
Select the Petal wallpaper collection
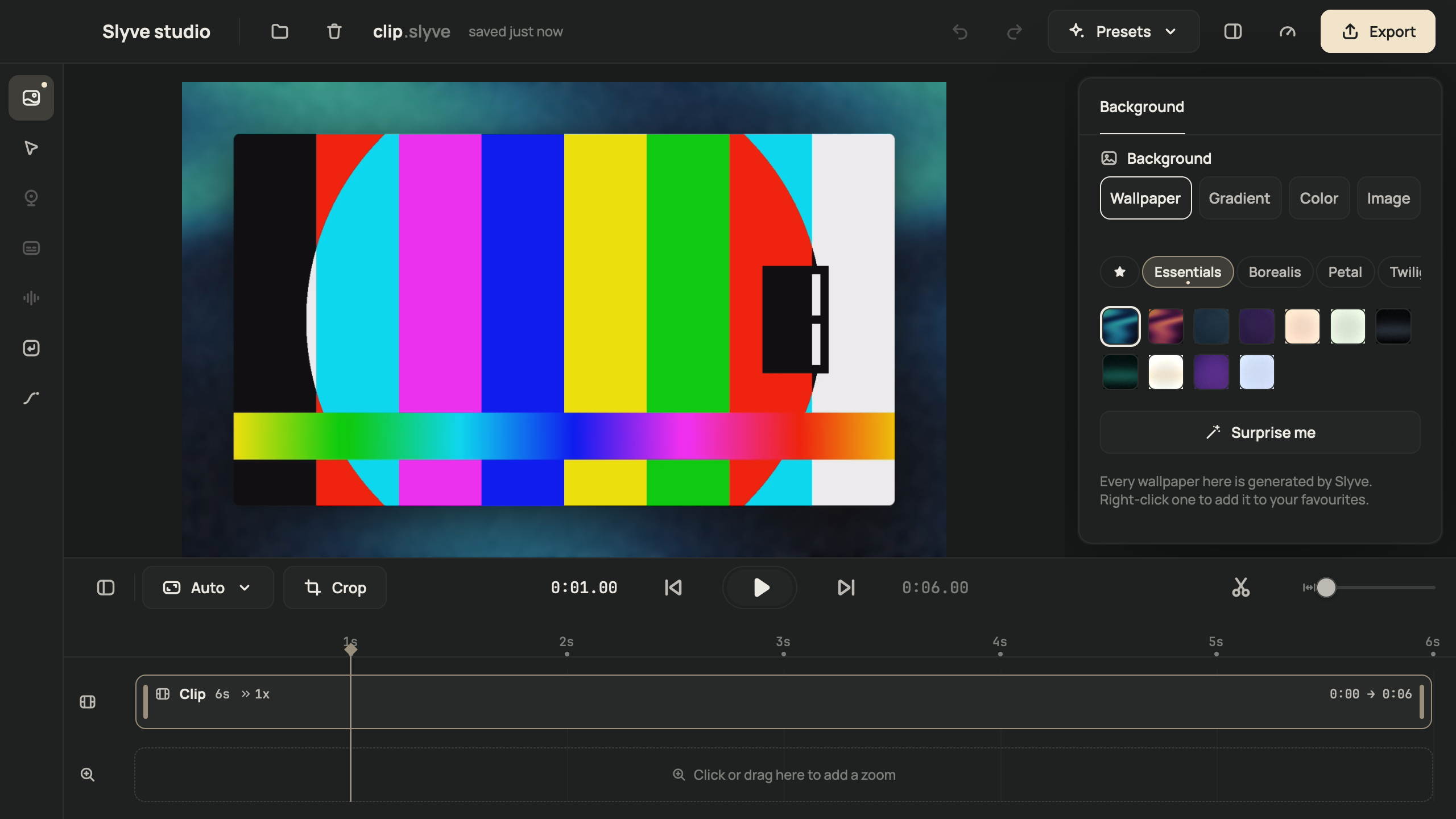click(x=1345, y=272)
